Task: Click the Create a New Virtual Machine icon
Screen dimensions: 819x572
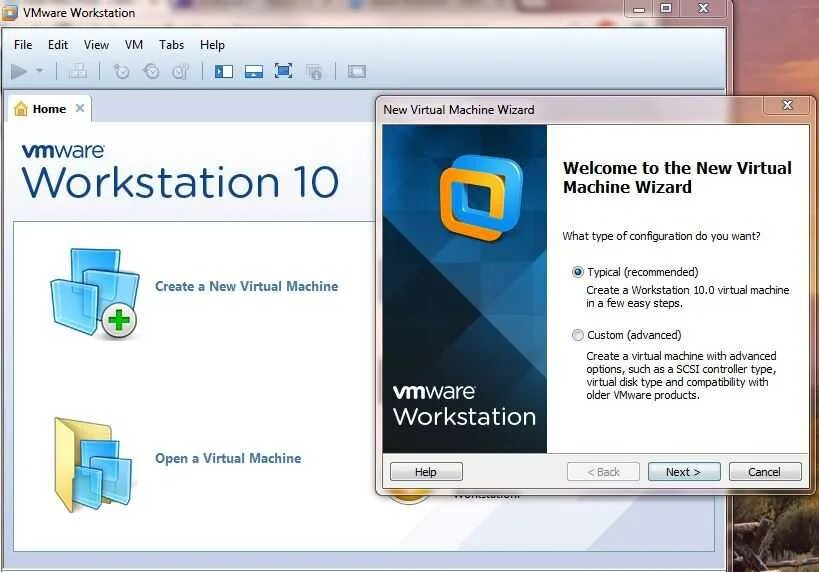Action: tap(95, 293)
